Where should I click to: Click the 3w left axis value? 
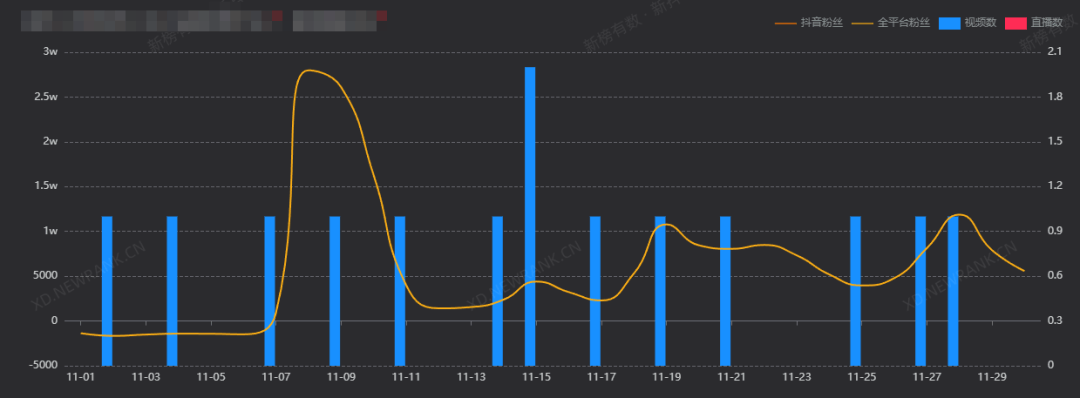point(50,52)
